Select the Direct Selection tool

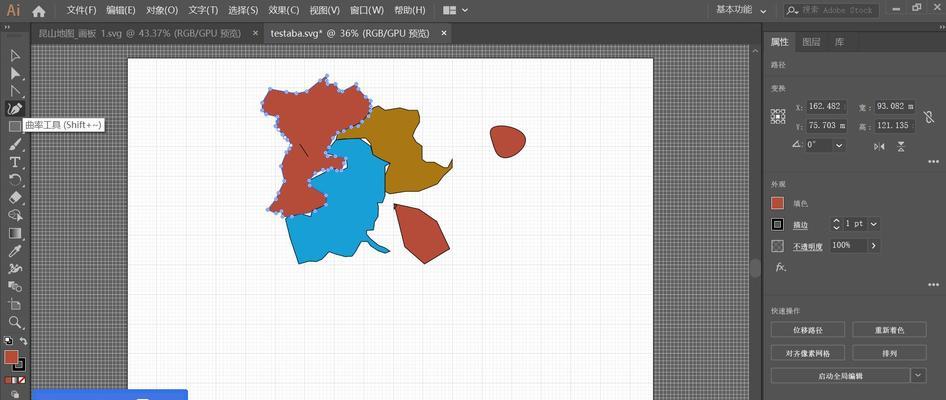(15, 74)
